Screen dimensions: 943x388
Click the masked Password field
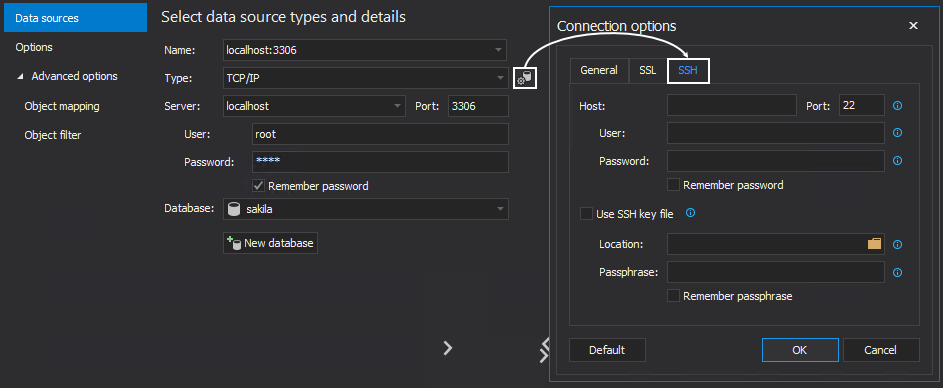[x=380, y=162]
